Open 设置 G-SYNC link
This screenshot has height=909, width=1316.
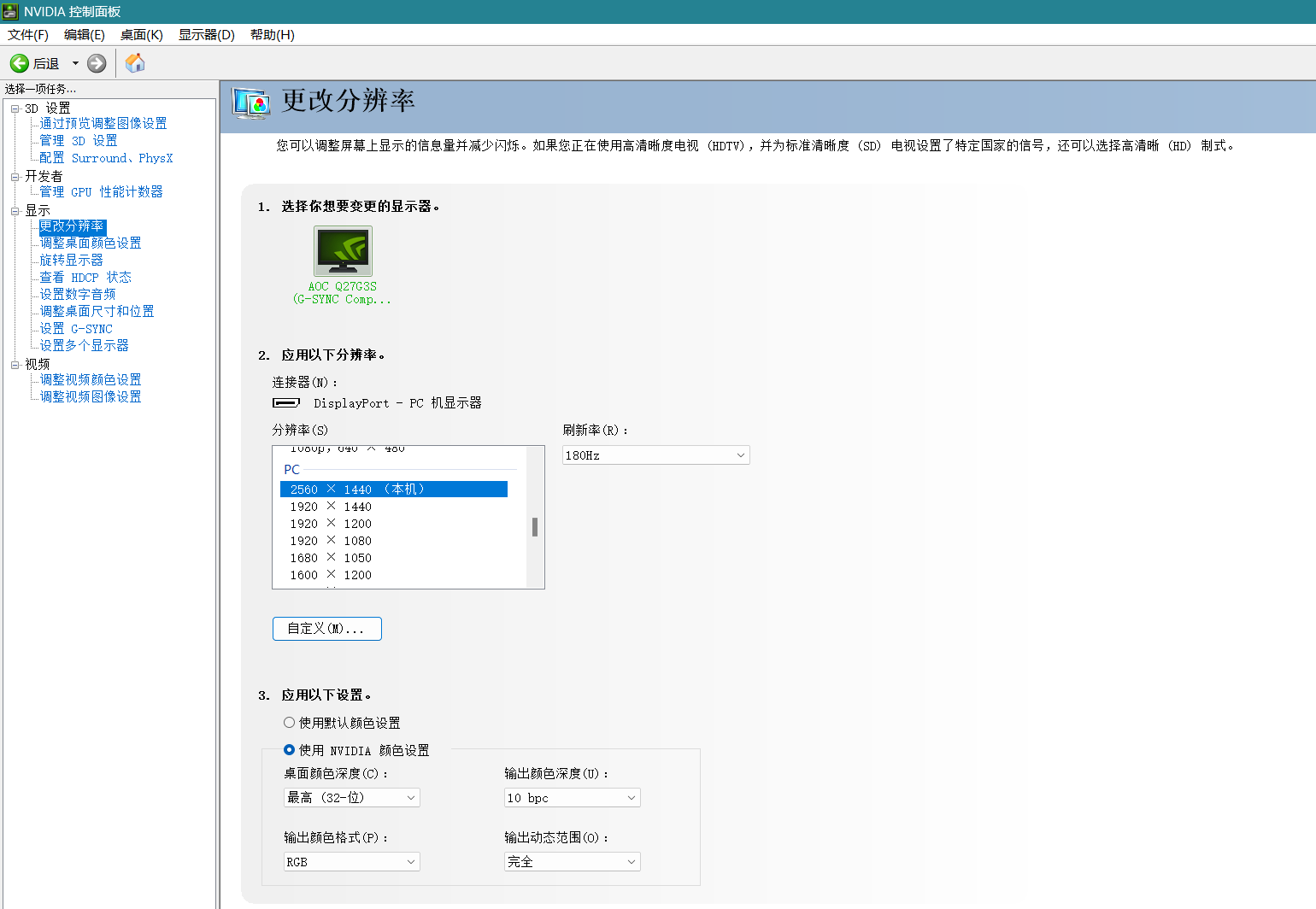76,329
